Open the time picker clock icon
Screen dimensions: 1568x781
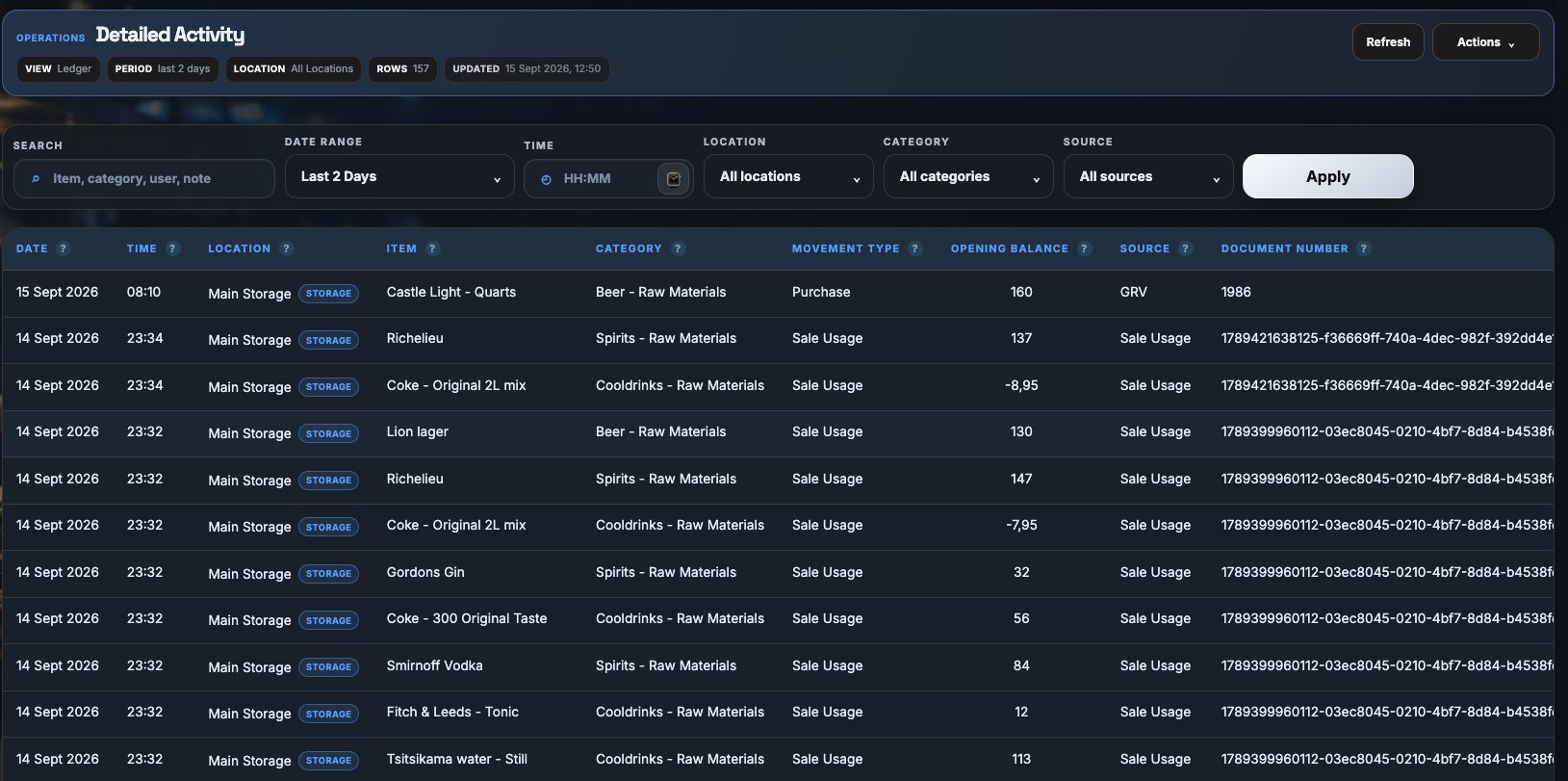(x=674, y=179)
